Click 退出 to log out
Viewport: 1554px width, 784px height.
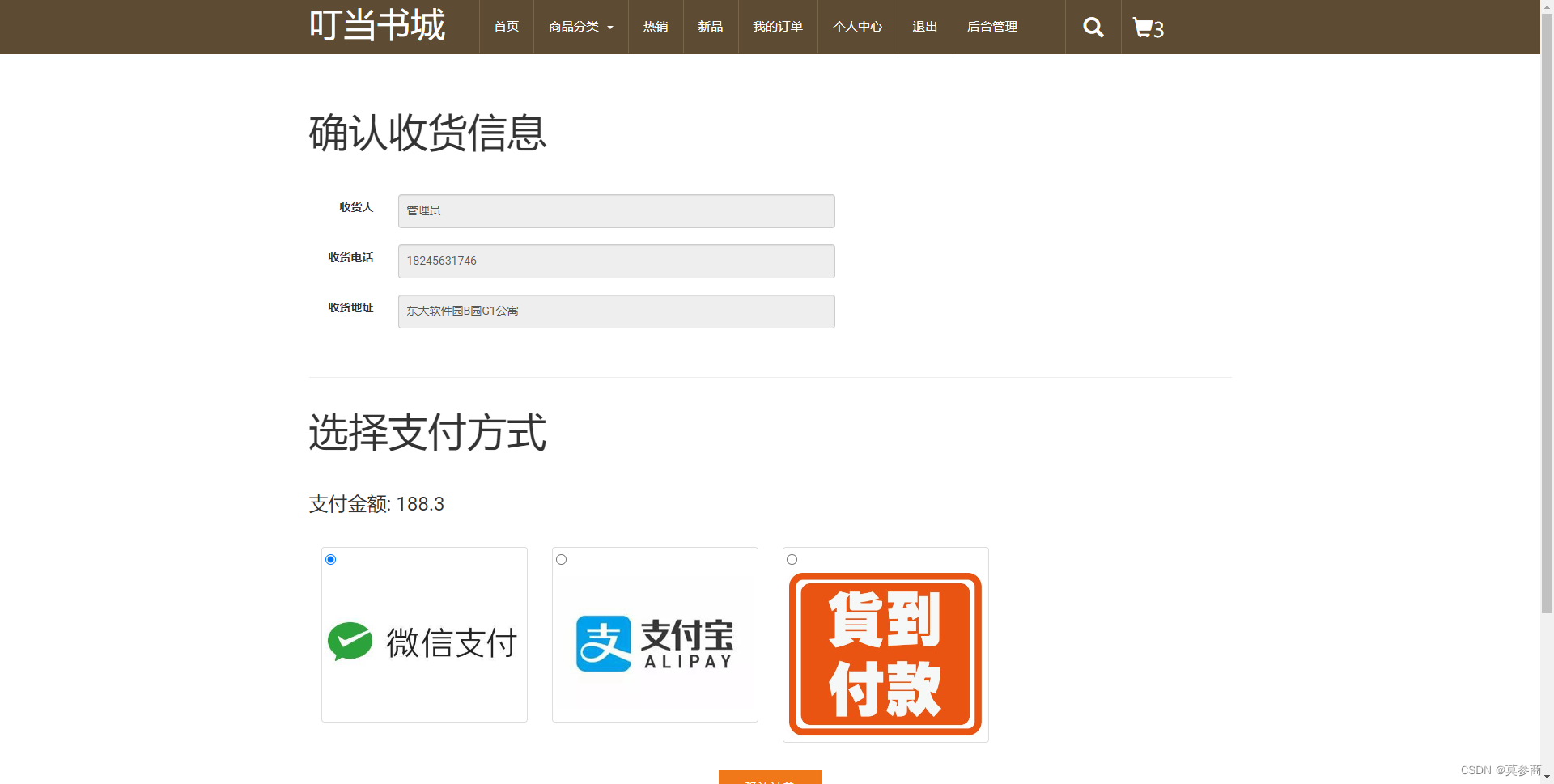[x=925, y=27]
